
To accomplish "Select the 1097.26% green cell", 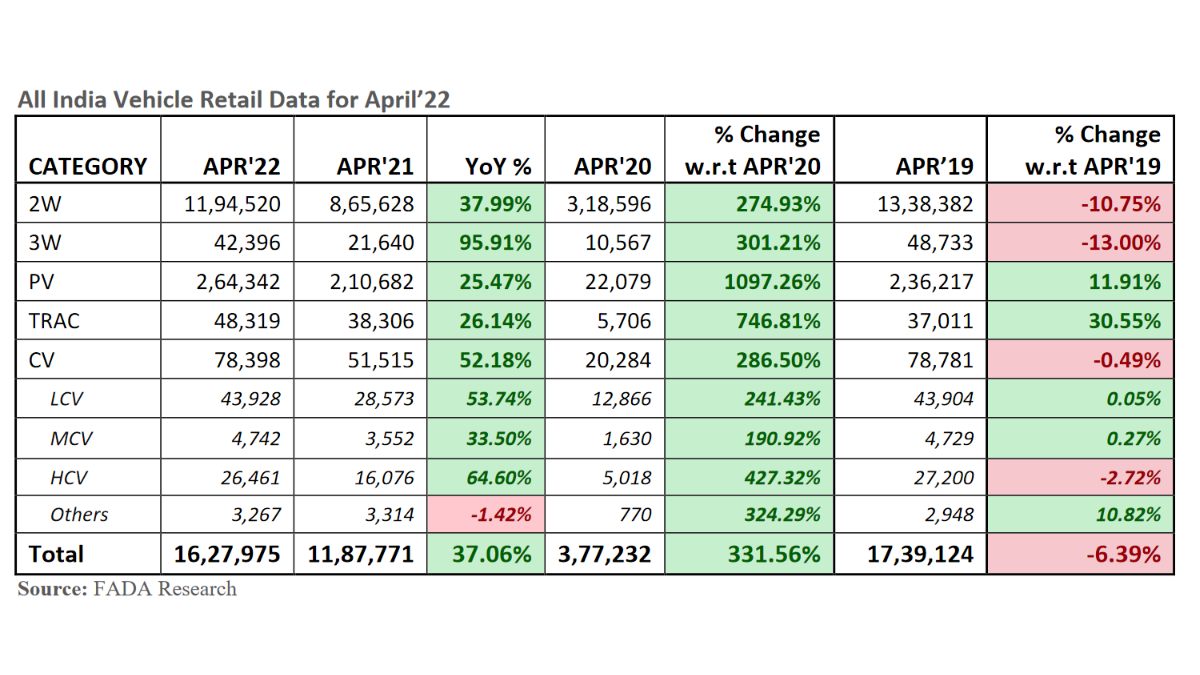I will [x=771, y=282].
